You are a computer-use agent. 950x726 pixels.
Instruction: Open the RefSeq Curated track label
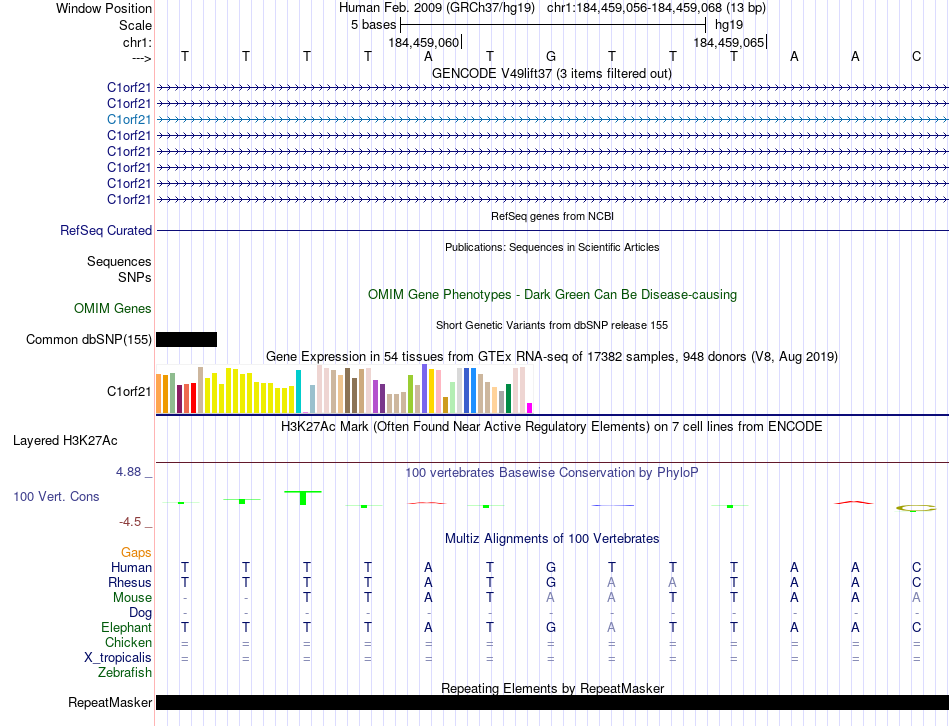click(105, 230)
